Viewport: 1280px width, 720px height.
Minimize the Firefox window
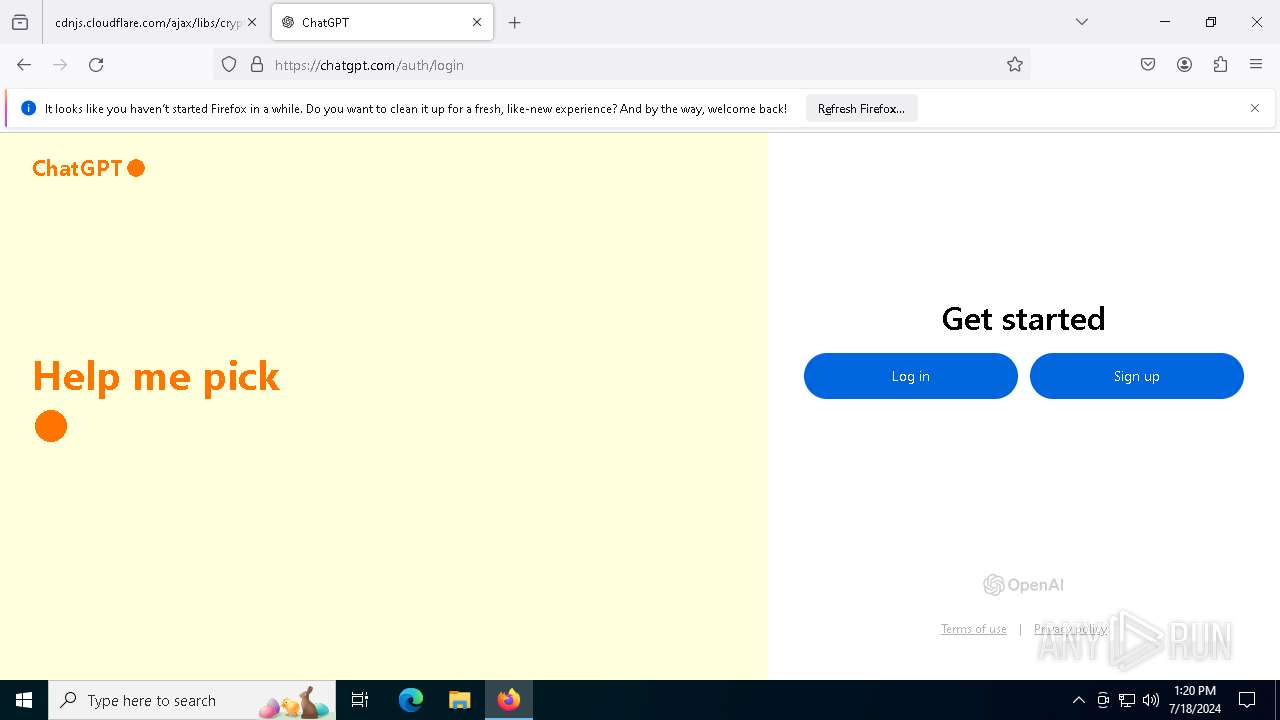(1165, 22)
